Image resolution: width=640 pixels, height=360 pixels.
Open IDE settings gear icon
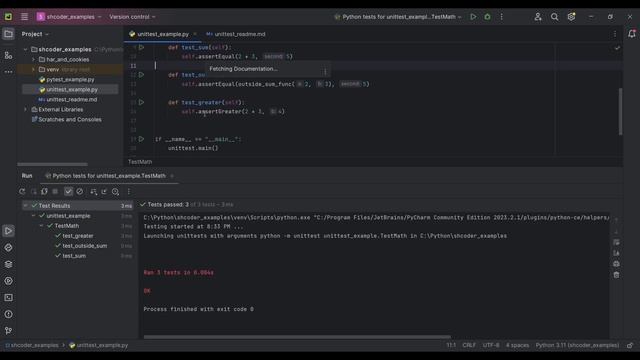571,17
